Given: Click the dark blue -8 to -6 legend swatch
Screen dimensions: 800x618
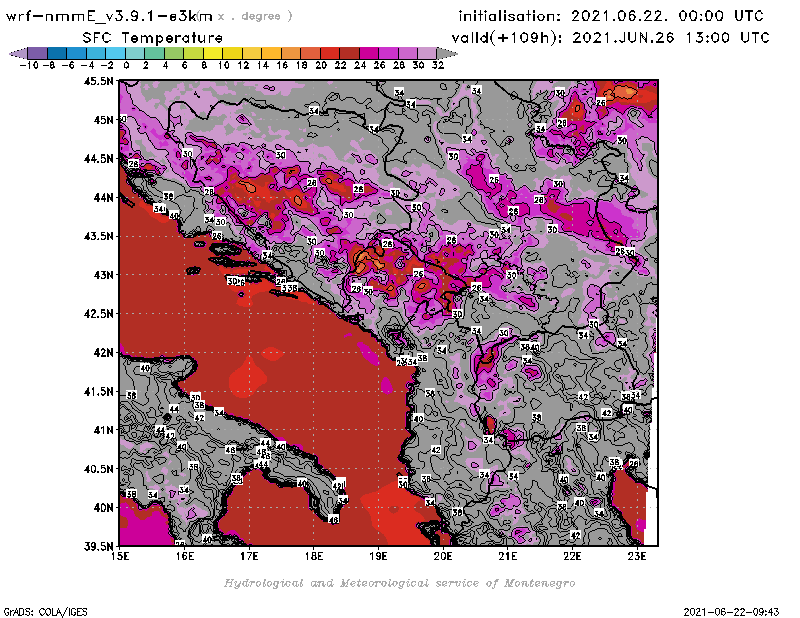Looking at the screenshot, I should tap(57, 53).
